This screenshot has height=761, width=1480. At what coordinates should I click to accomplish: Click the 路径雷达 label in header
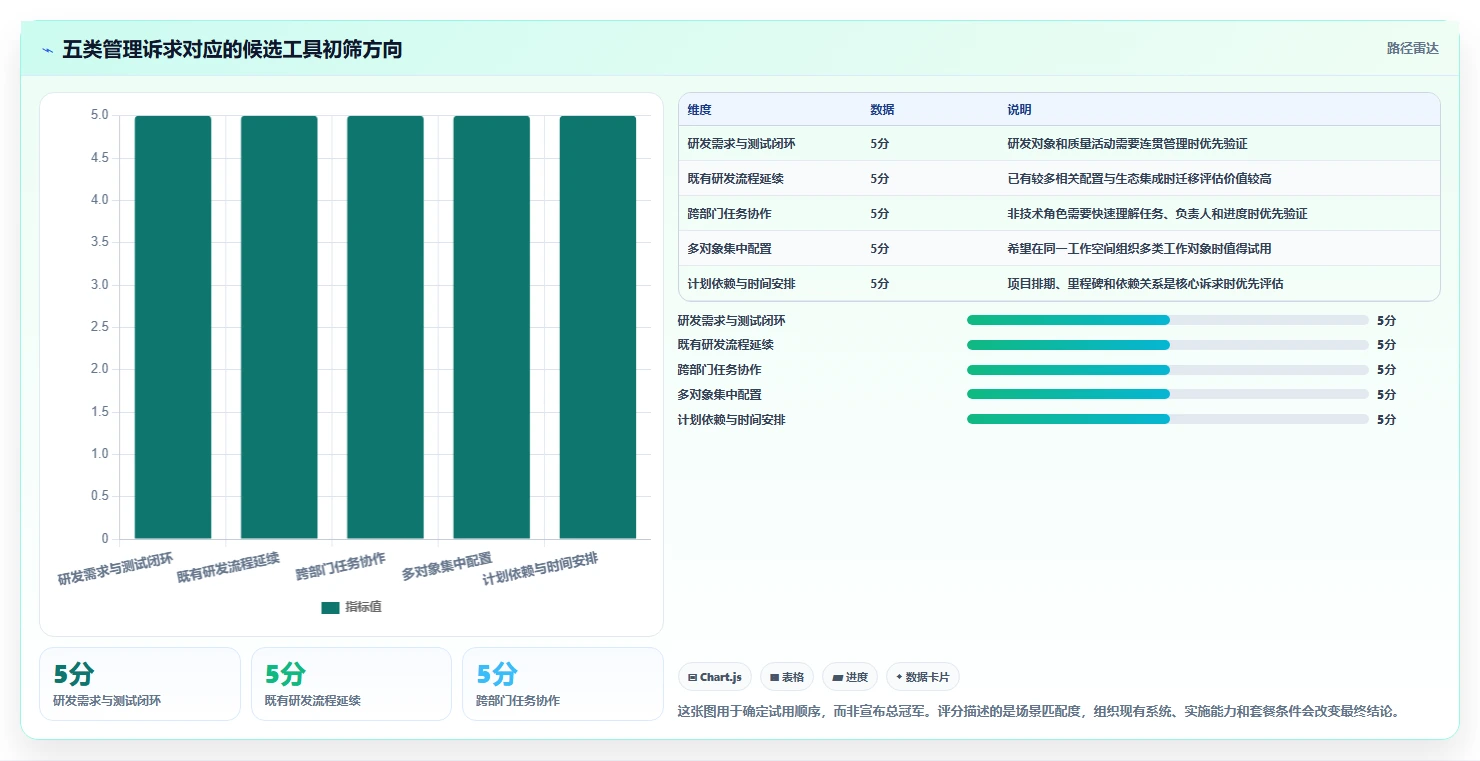click(1412, 48)
